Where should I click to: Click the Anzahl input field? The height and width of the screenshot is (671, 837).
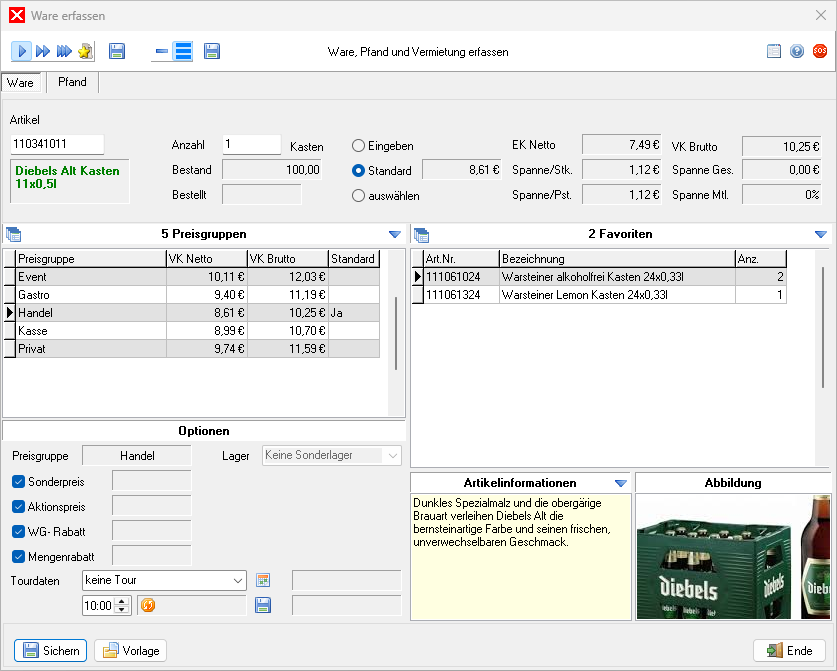click(x=251, y=145)
